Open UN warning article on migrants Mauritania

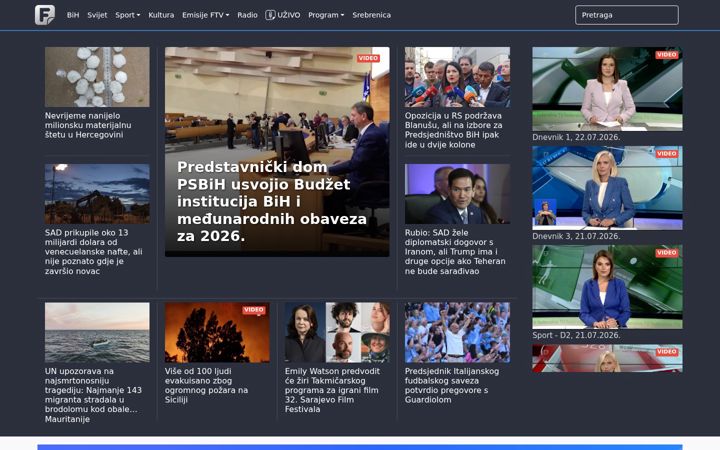click(93, 395)
